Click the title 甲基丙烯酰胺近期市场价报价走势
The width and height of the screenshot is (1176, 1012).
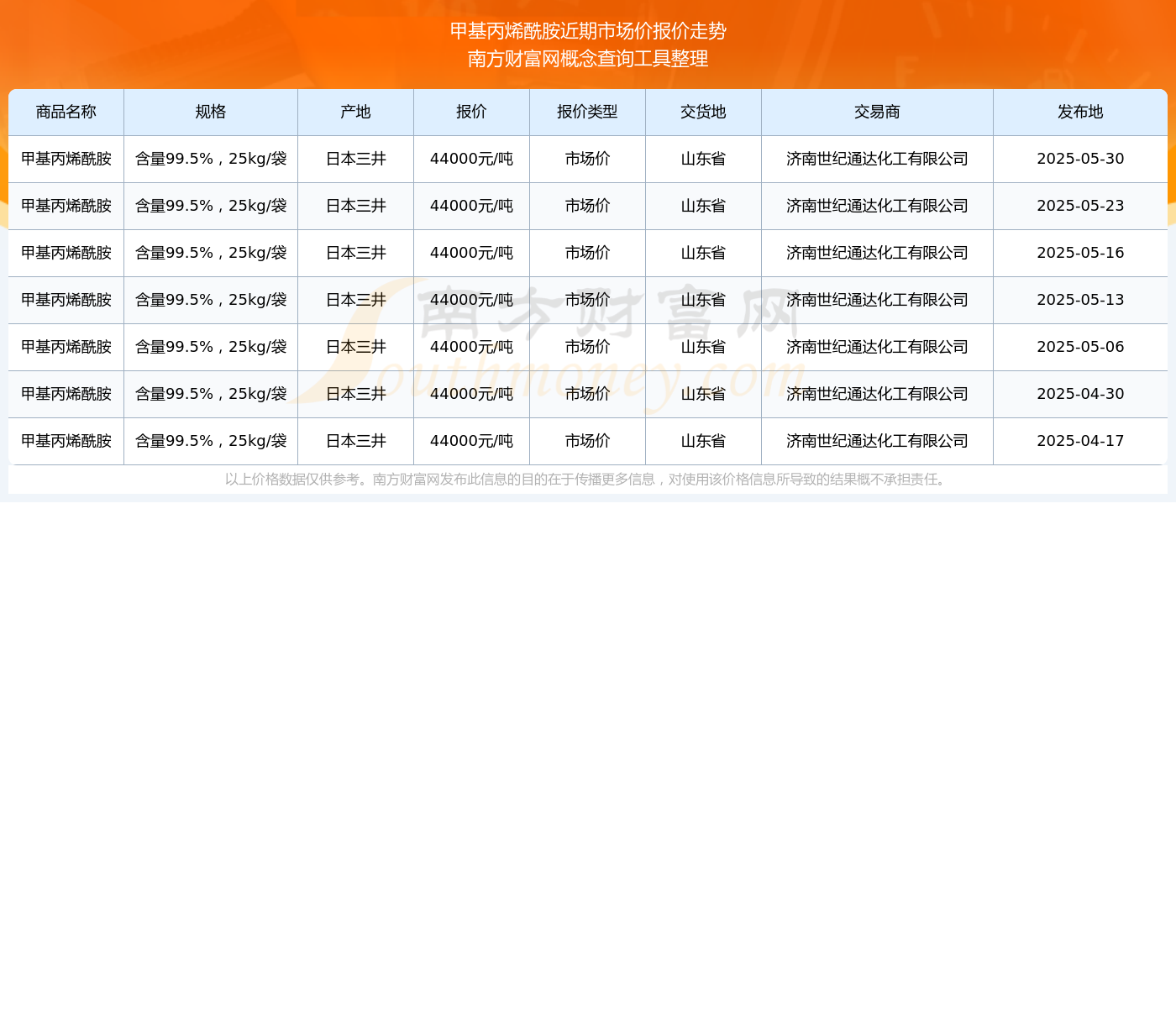tap(588, 31)
